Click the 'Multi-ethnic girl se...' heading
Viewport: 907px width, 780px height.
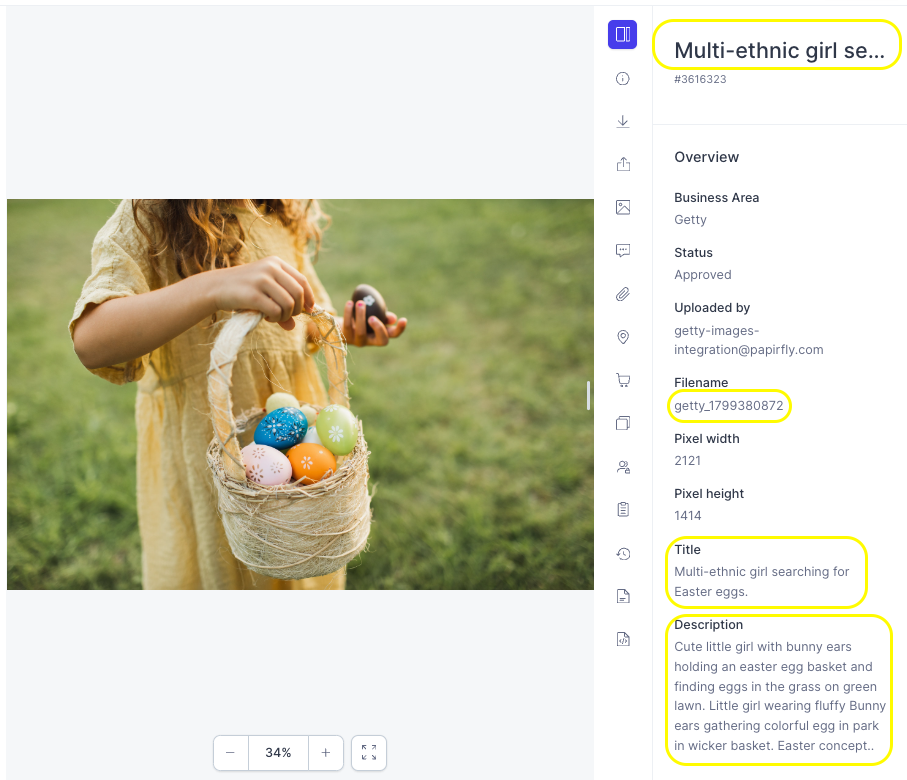[779, 51]
